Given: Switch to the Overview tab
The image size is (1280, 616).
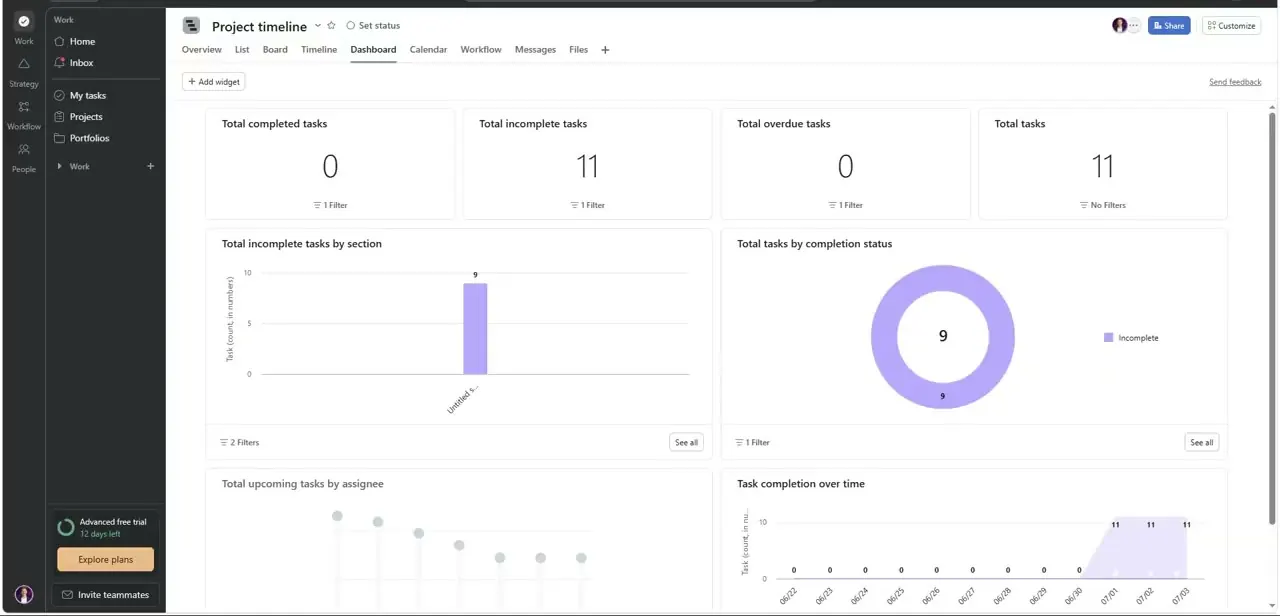Looking at the screenshot, I should pyautogui.click(x=202, y=50).
